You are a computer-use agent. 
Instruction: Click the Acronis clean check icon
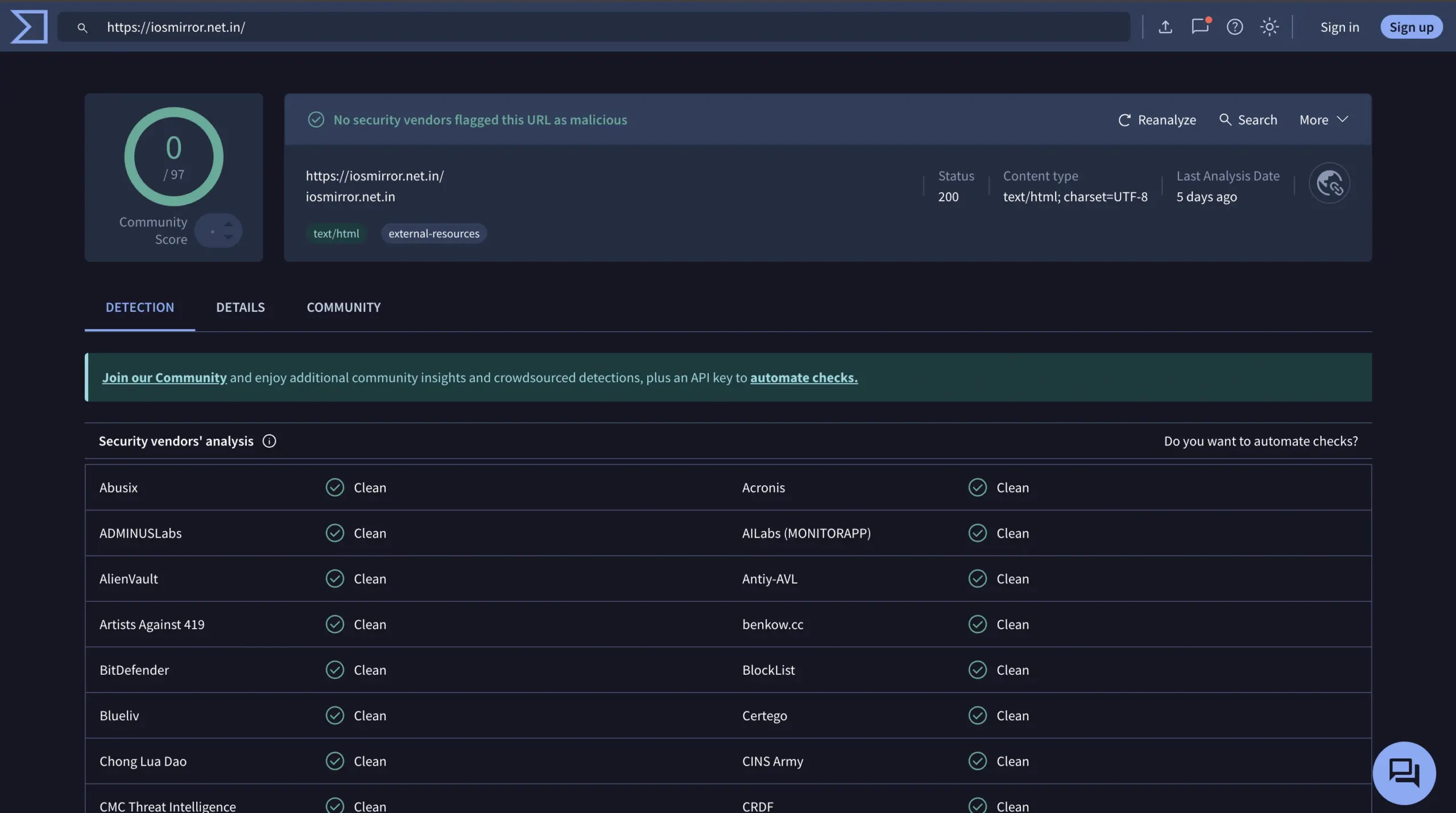978,488
